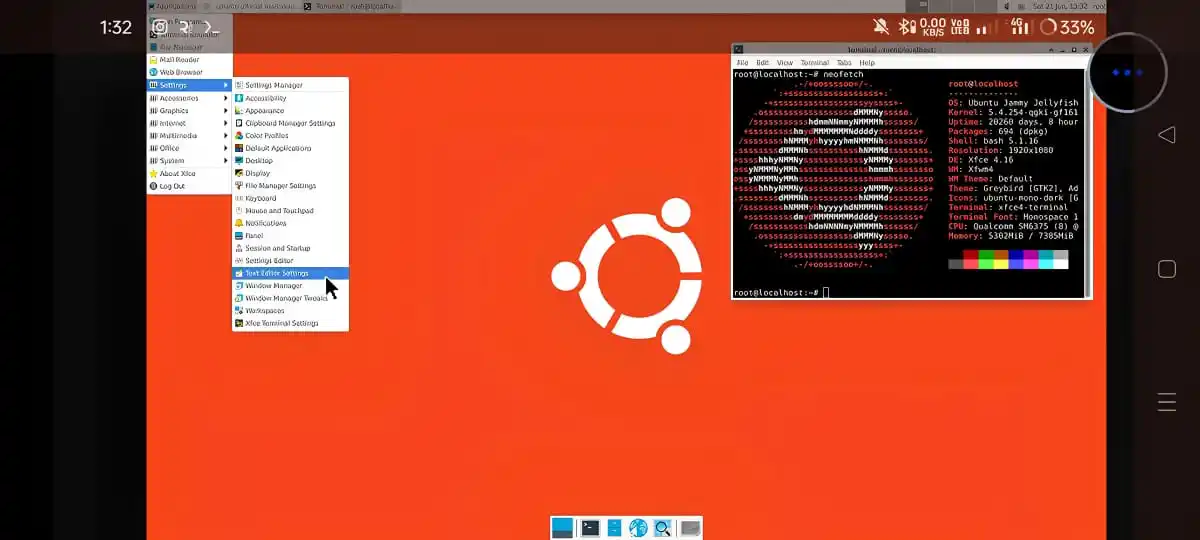This screenshot has width=1200, height=540.
Task: Choose Log Out from Applications menu
Action: (x=189, y=186)
